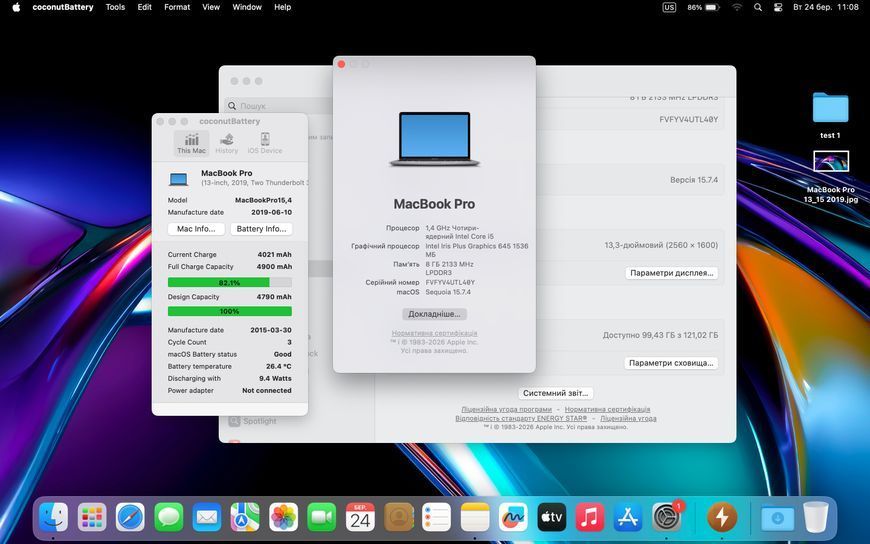Open Finder from the Dock
The width and height of the screenshot is (870, 544).
click(x=54, y=517)
